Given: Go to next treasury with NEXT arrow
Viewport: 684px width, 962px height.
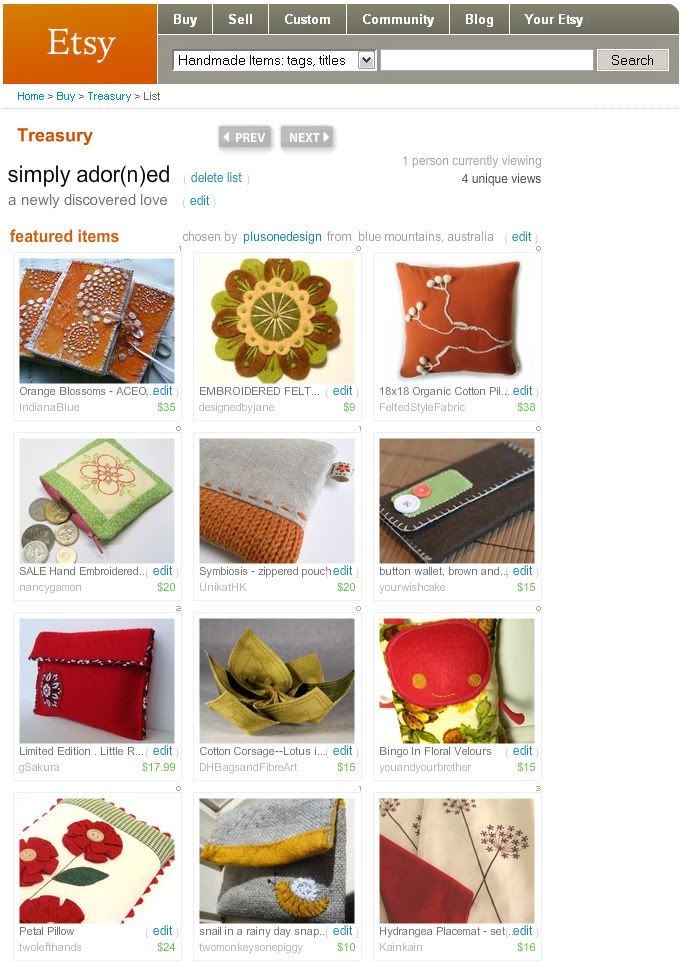Looking at the screenshot, I should [308, 137].
